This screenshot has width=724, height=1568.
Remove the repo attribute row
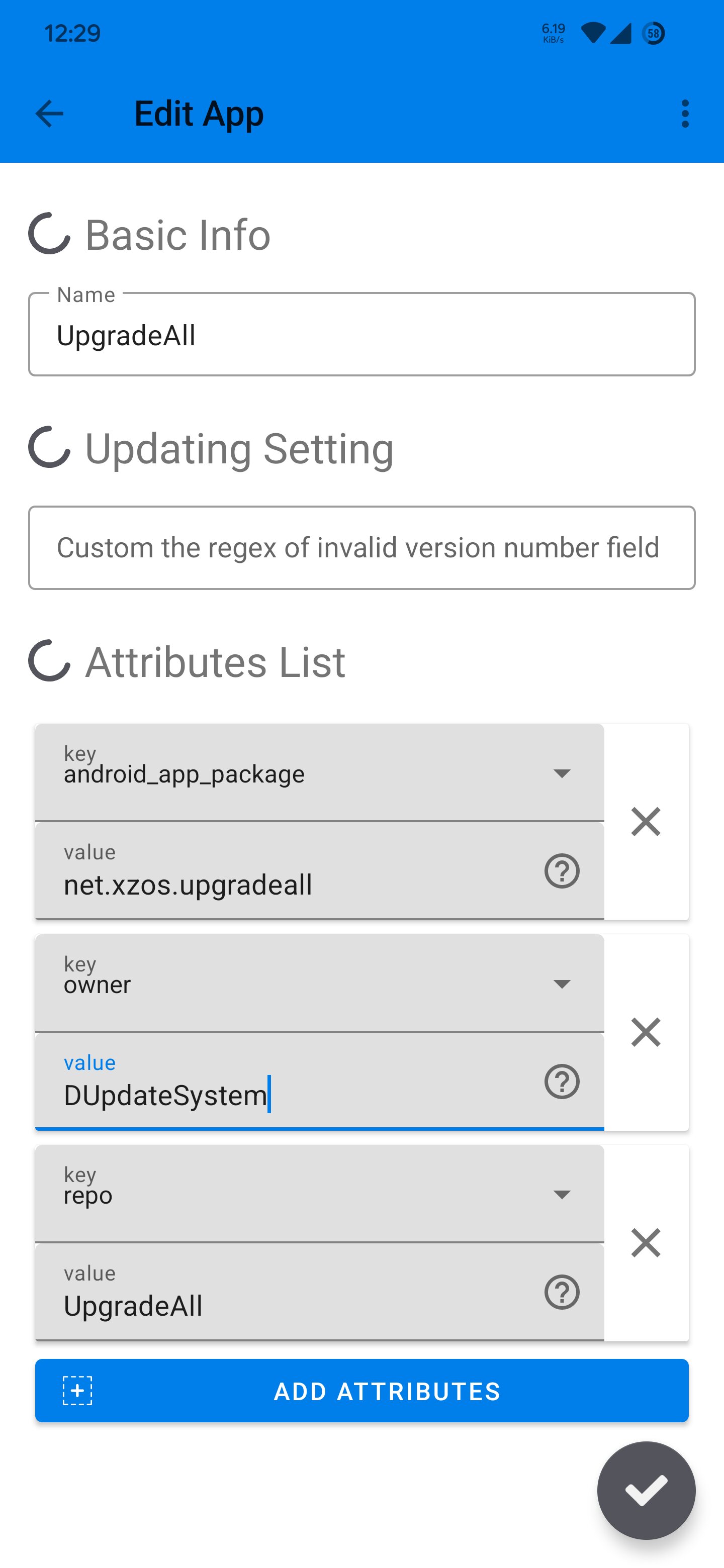[646, 1242]
